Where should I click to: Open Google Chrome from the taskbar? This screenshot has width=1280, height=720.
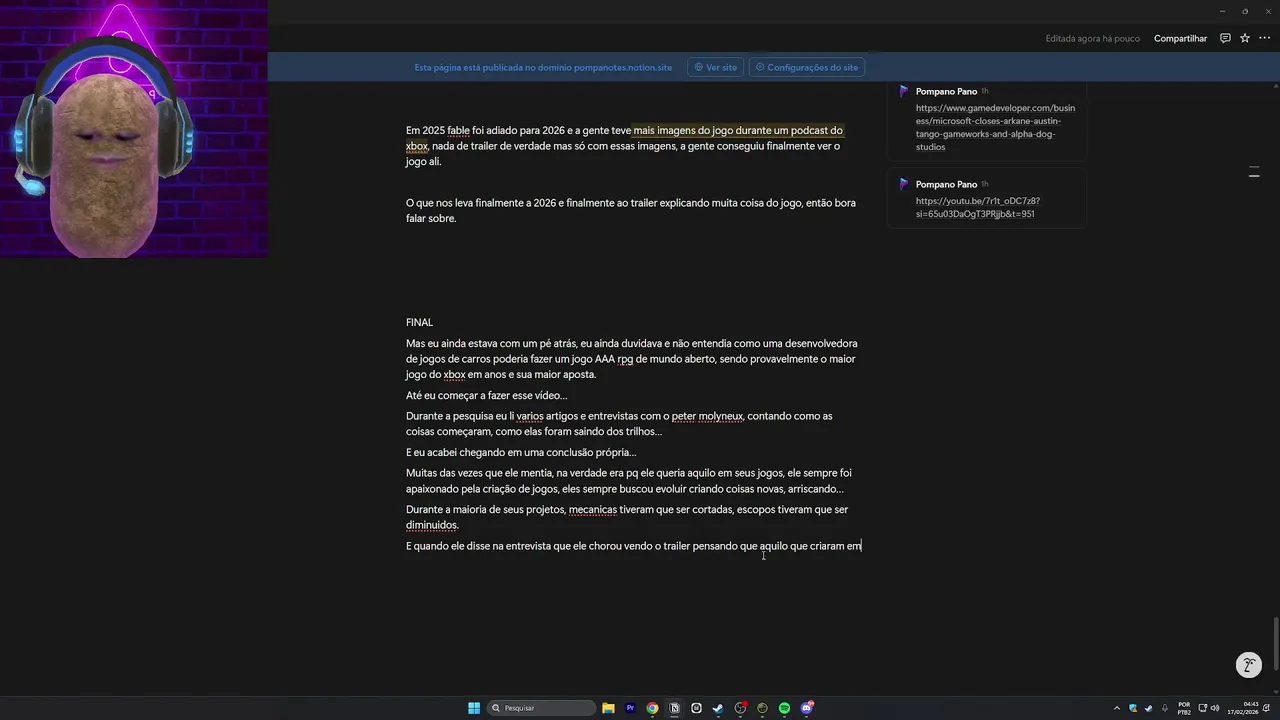[652, 708]
